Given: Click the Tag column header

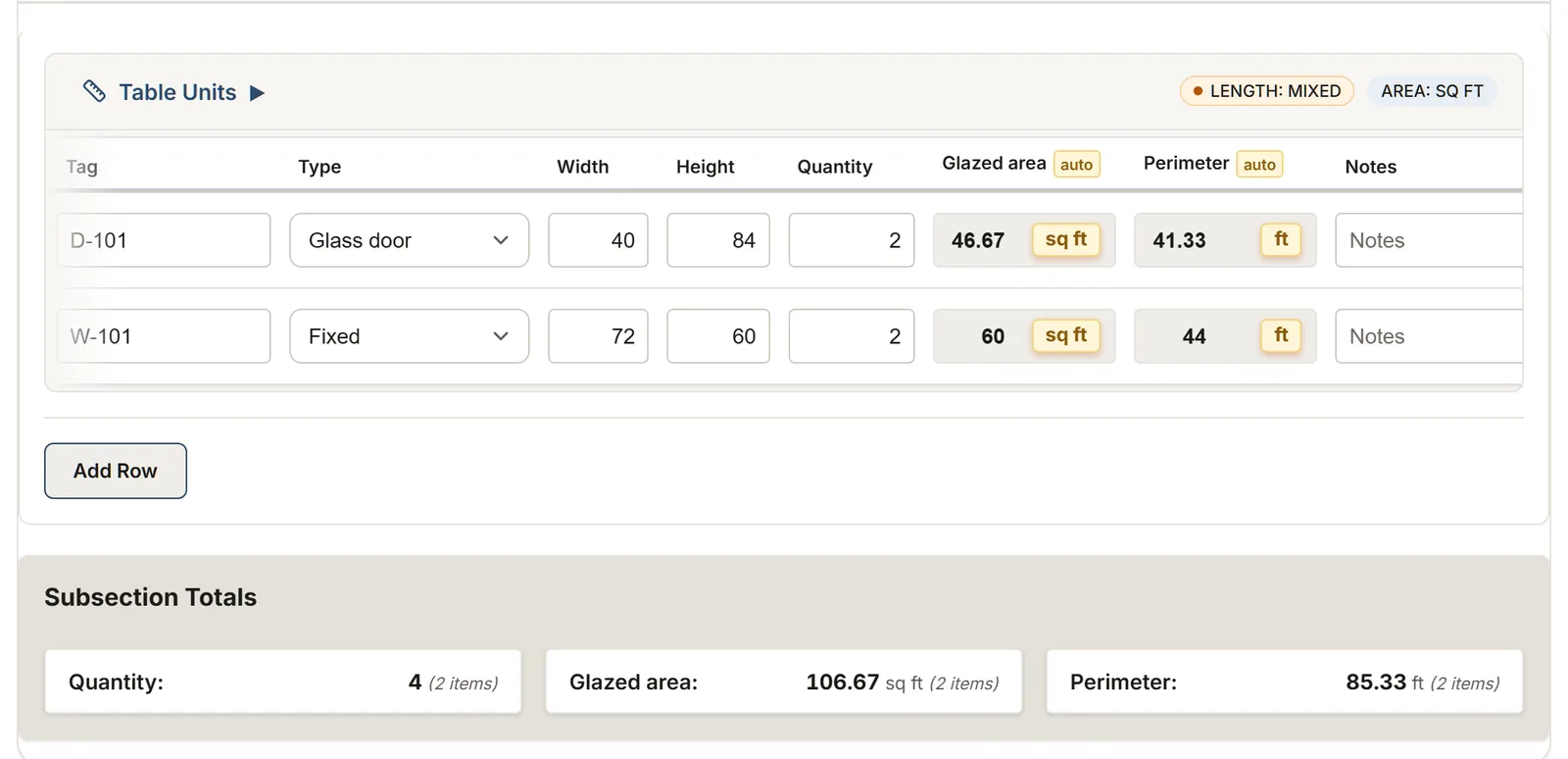Looking at the screenshot, I should 82,167.
